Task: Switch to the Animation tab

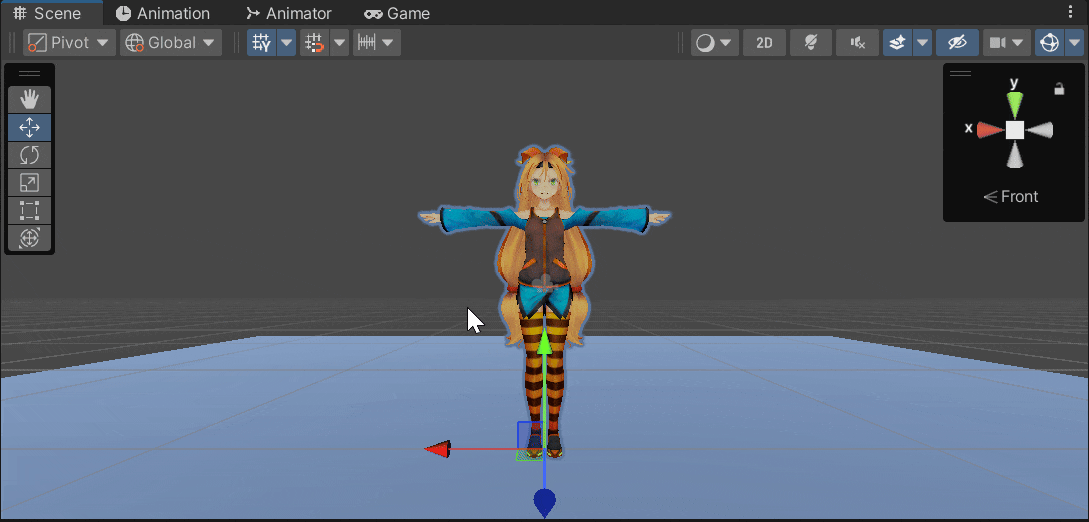Action: click(163, 13)
